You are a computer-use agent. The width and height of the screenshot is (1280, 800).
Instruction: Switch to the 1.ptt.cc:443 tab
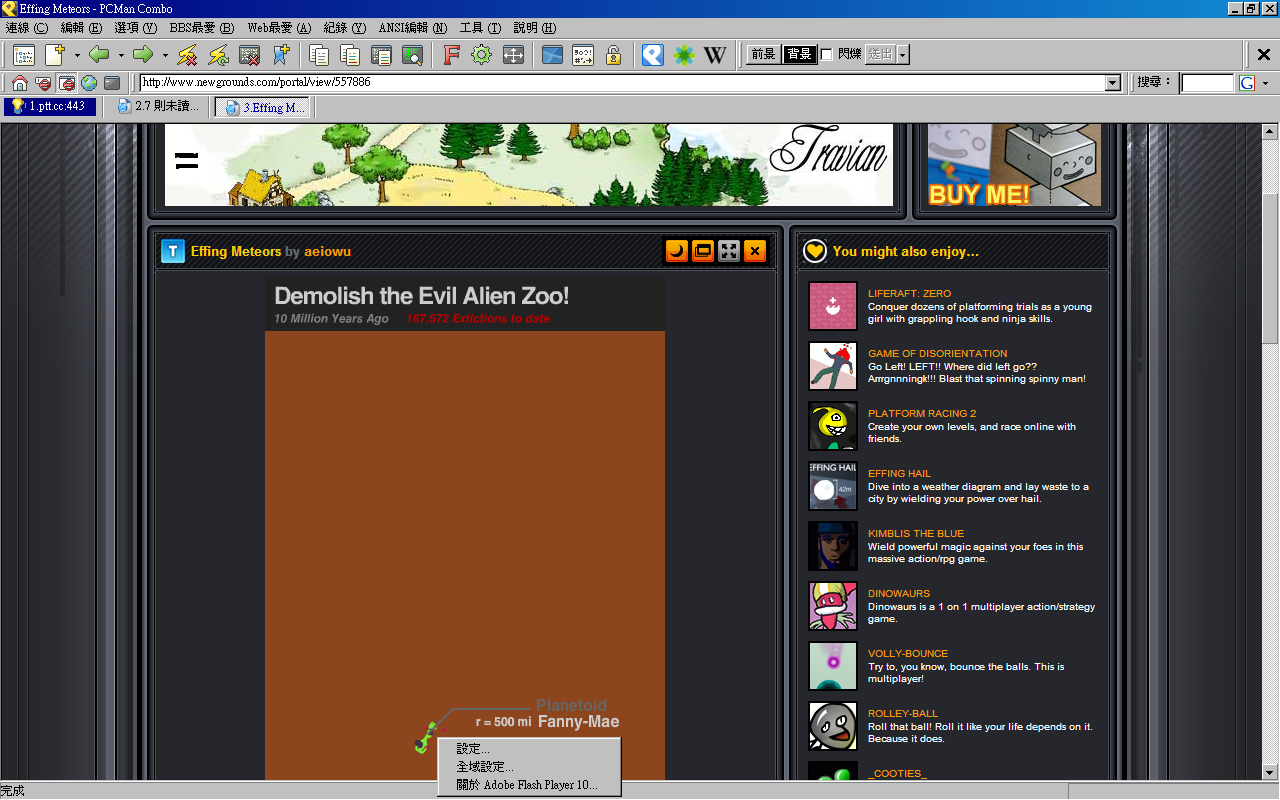[x=50, y=106]
